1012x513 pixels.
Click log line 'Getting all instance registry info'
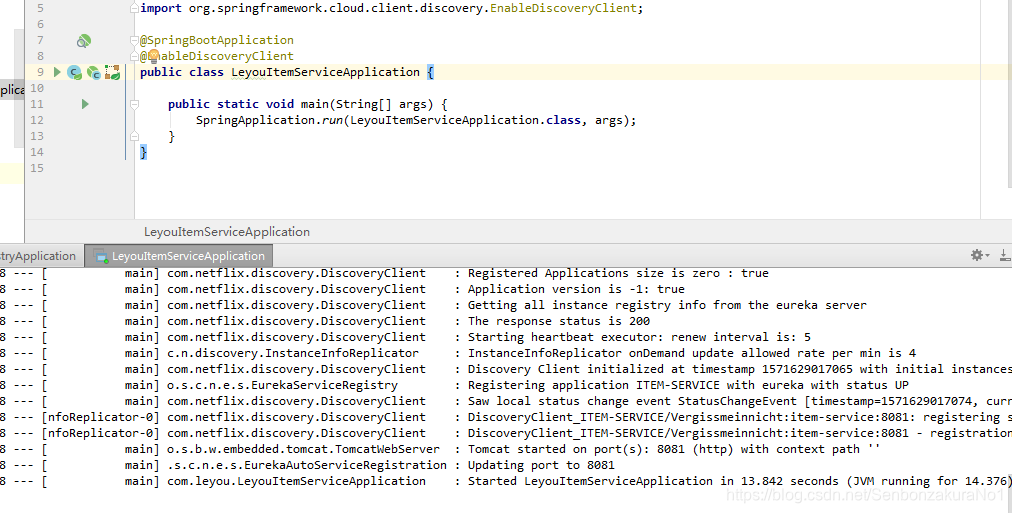pos(667,305)
